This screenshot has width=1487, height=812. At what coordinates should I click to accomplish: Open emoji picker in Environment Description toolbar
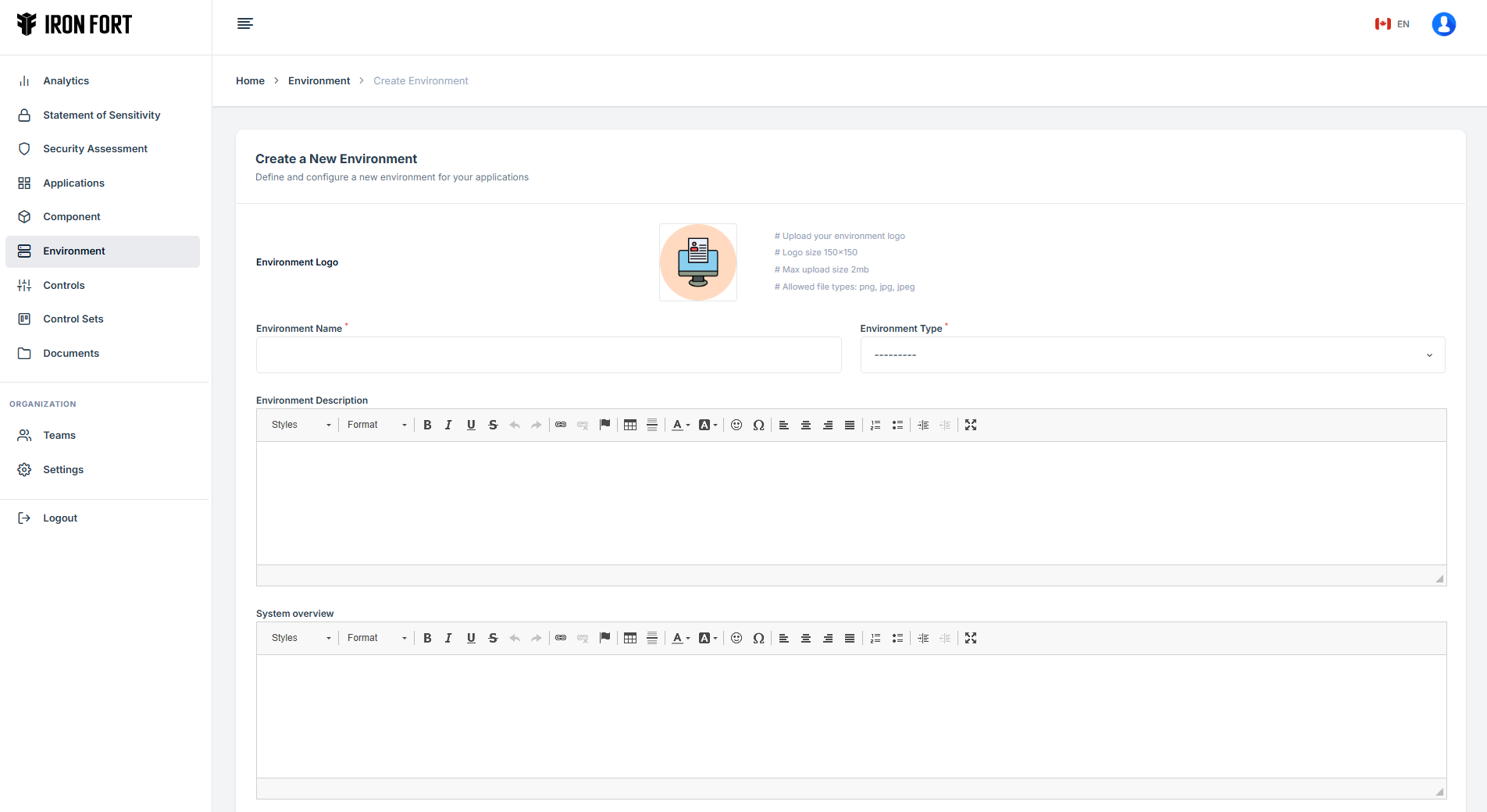tap(736, 425)
